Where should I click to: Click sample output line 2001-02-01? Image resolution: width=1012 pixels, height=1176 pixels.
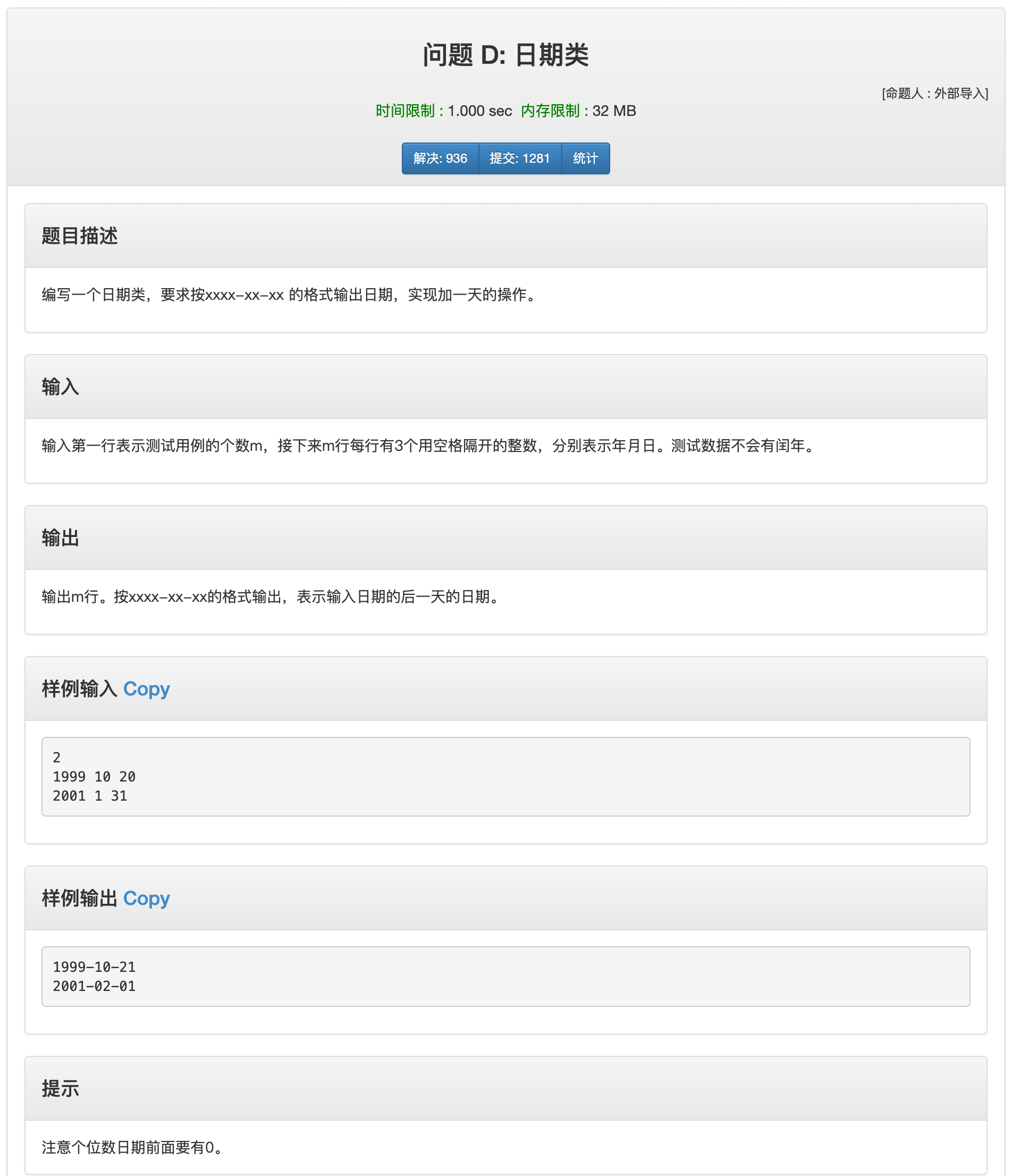pos(94,986)
